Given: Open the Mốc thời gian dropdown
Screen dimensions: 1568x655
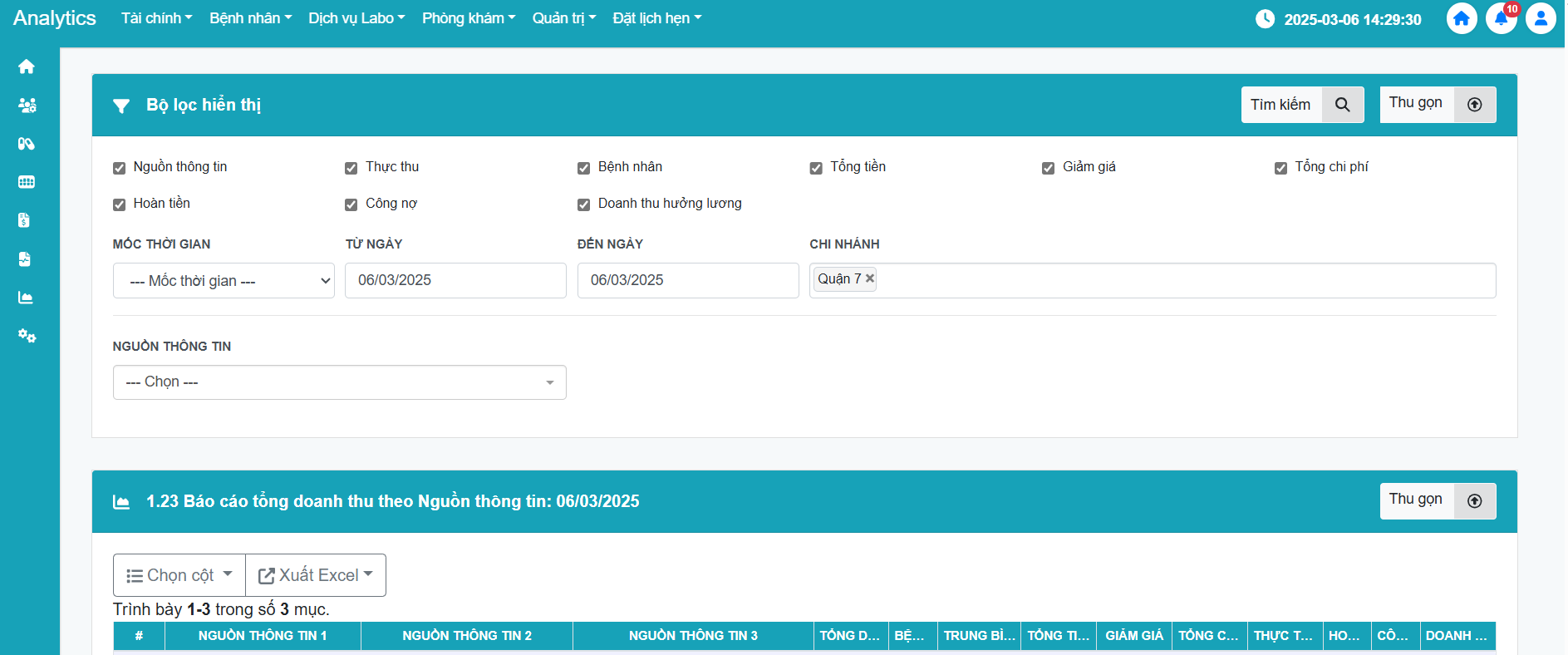Looking at the screenshot, I should click(224, 281).
